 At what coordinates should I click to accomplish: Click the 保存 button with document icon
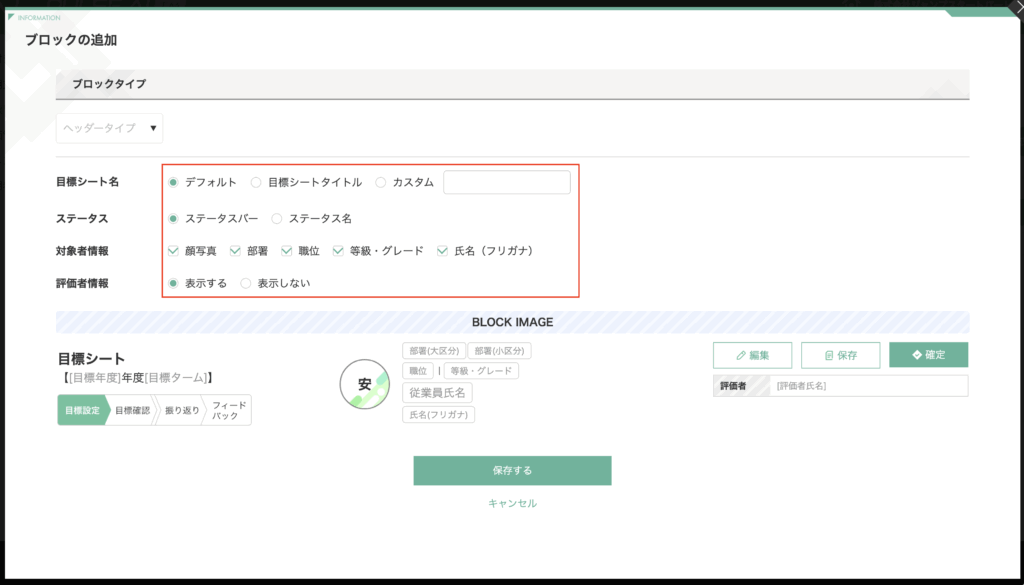click(x=840, y=355)
